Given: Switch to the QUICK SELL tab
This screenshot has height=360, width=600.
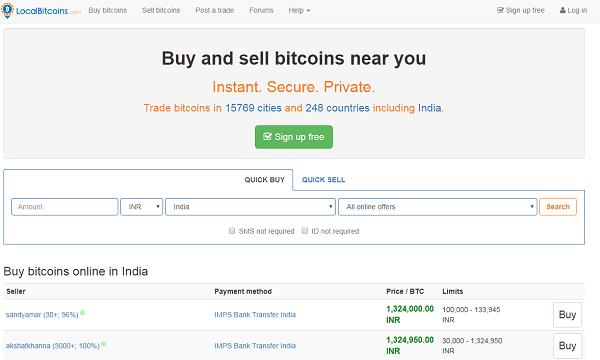Looking at the screenshot, I should (324, 180).
